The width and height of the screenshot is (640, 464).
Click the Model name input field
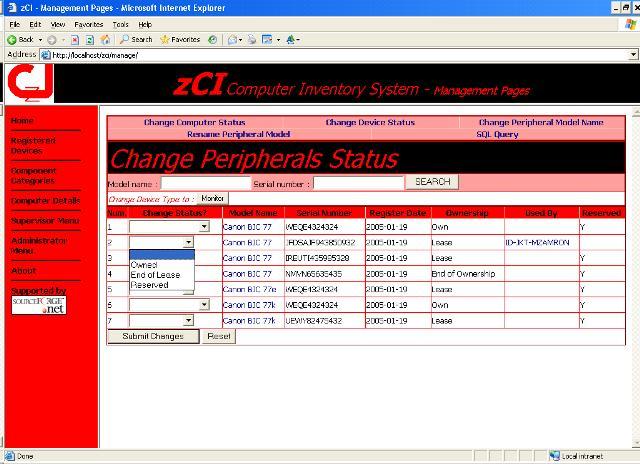(x=205, y=183)
